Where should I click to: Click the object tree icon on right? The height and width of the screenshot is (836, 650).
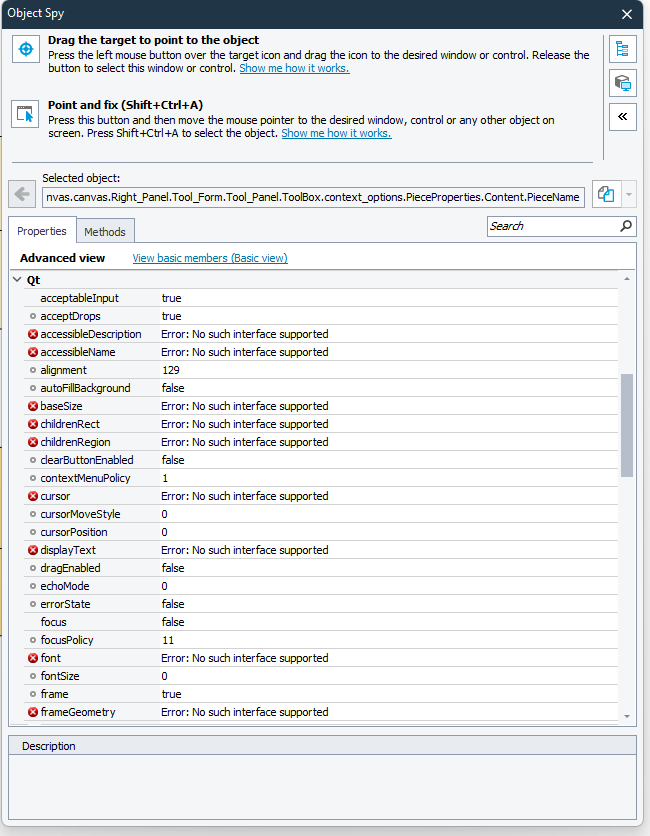click(622, 49)
